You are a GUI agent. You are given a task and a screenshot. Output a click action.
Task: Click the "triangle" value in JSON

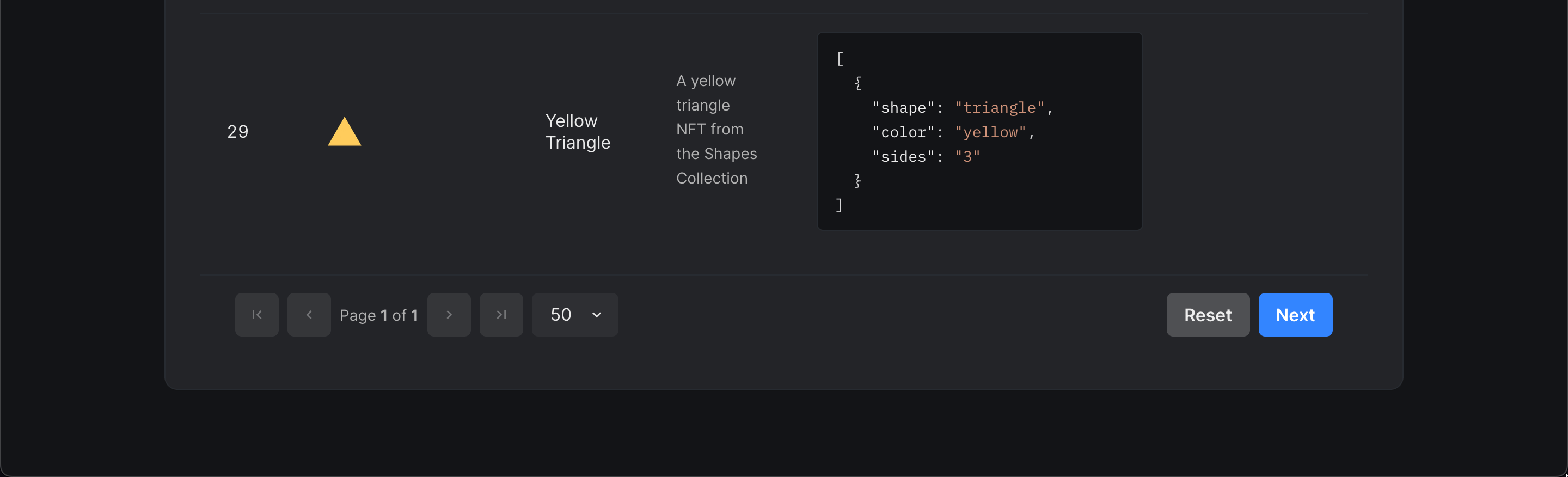click(x=999, y=108)
